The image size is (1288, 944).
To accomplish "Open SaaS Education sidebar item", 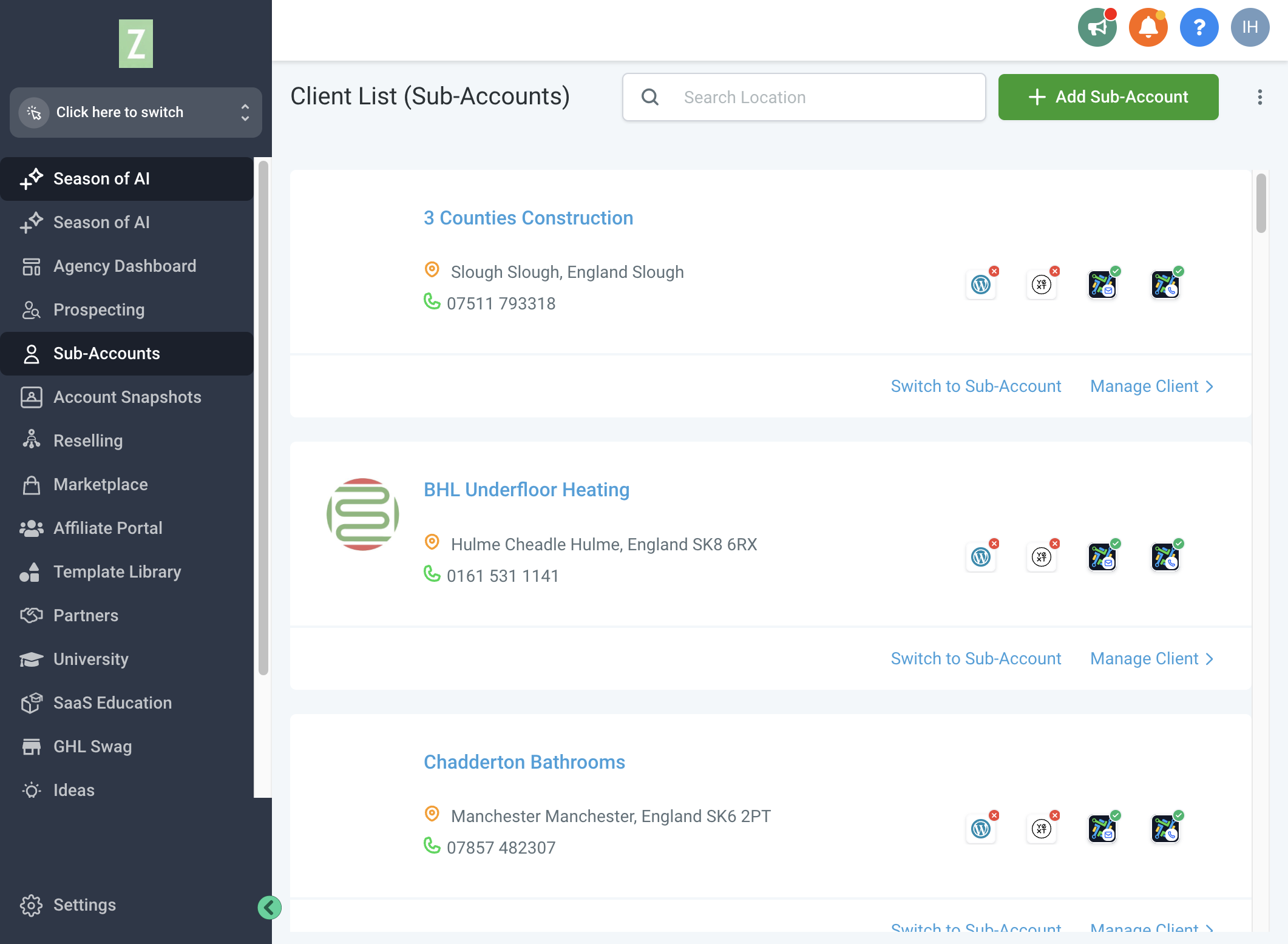I will click(x=127, y=703).
